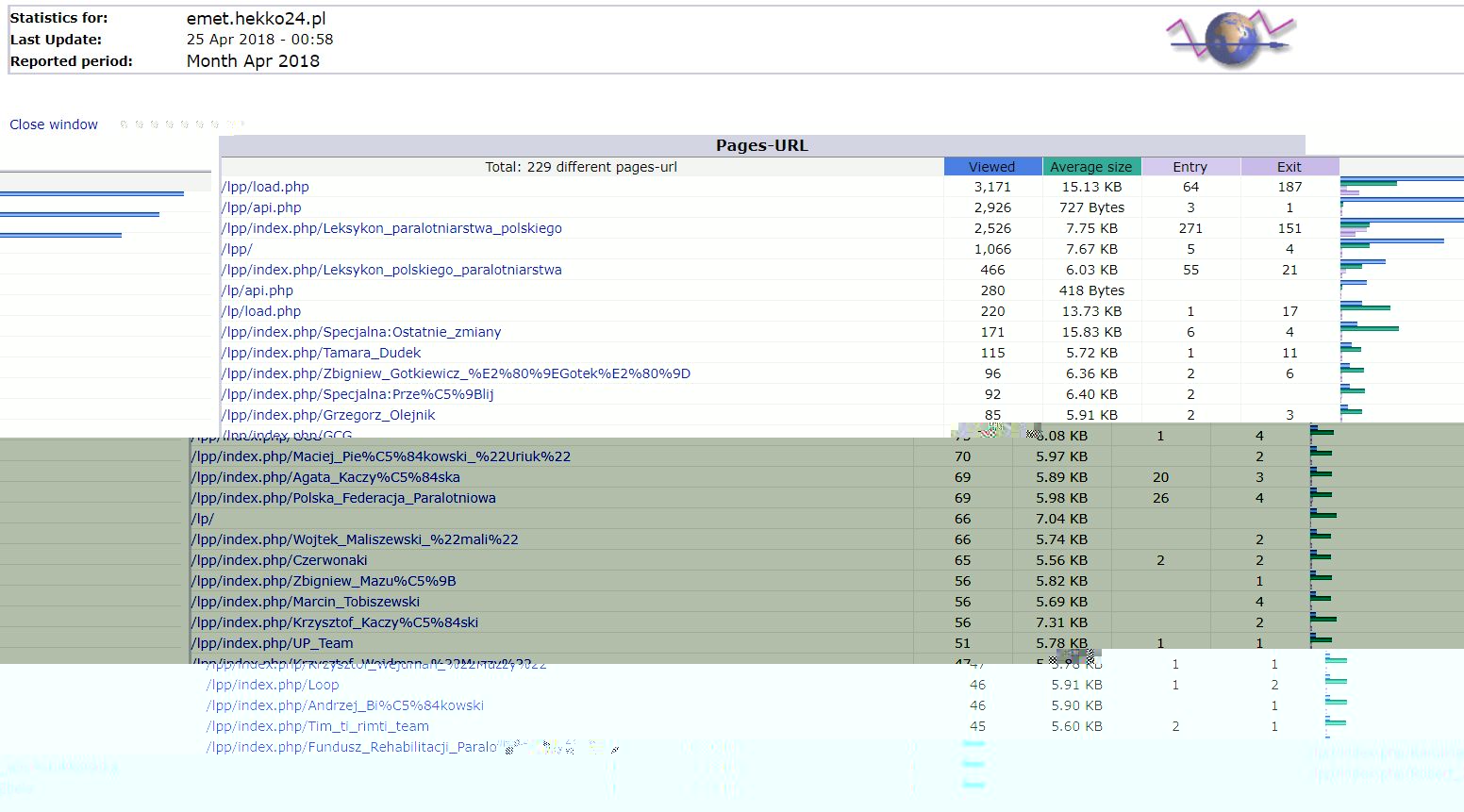This screenshot has height=812, width=1464.
Task: Open the Polska_Federacja_Paralotniowa link
Action: [343, 498]
